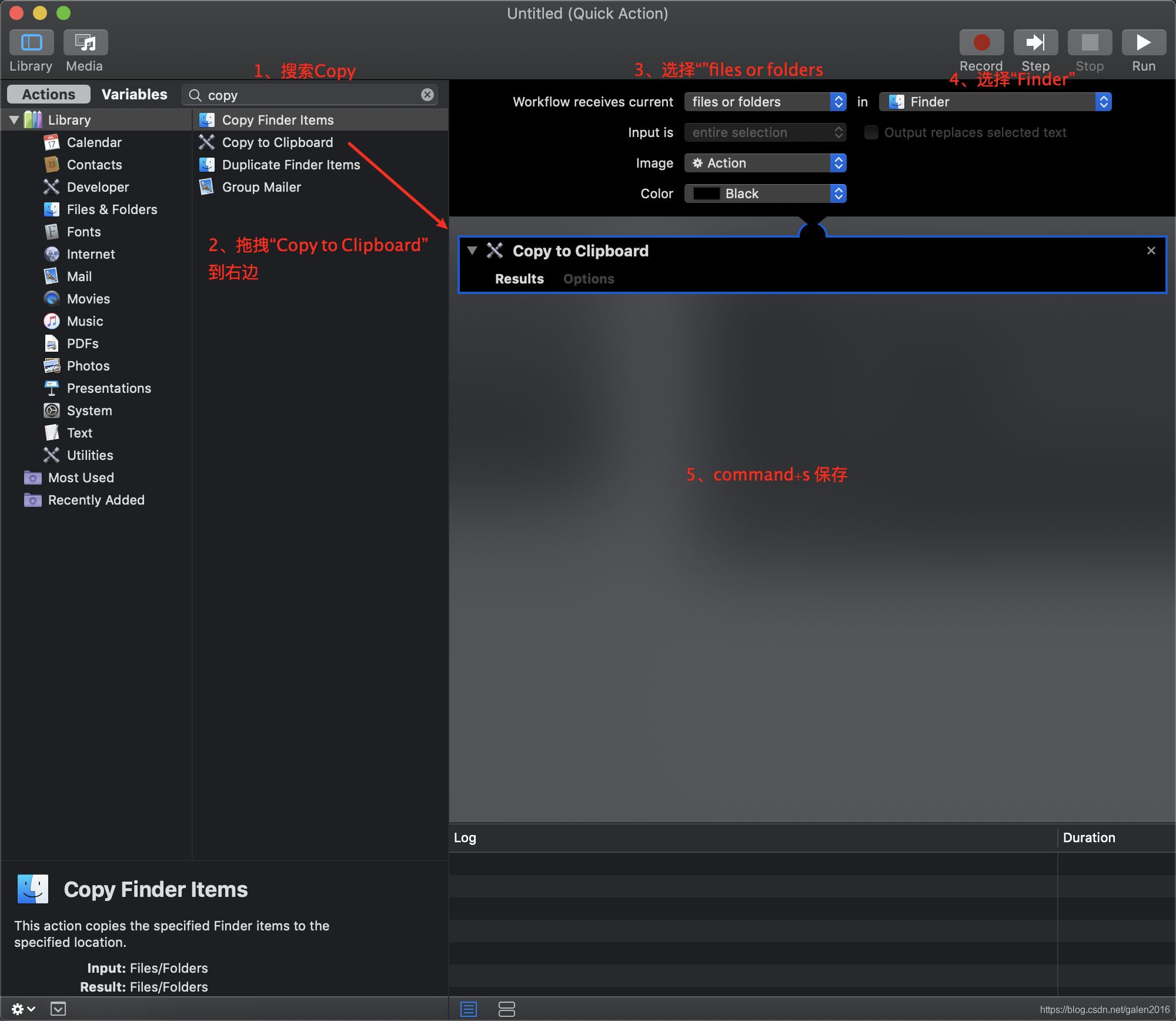Clear the copy search field
The width and height of the screenshot is (1176, 1021).
[427, 95]
